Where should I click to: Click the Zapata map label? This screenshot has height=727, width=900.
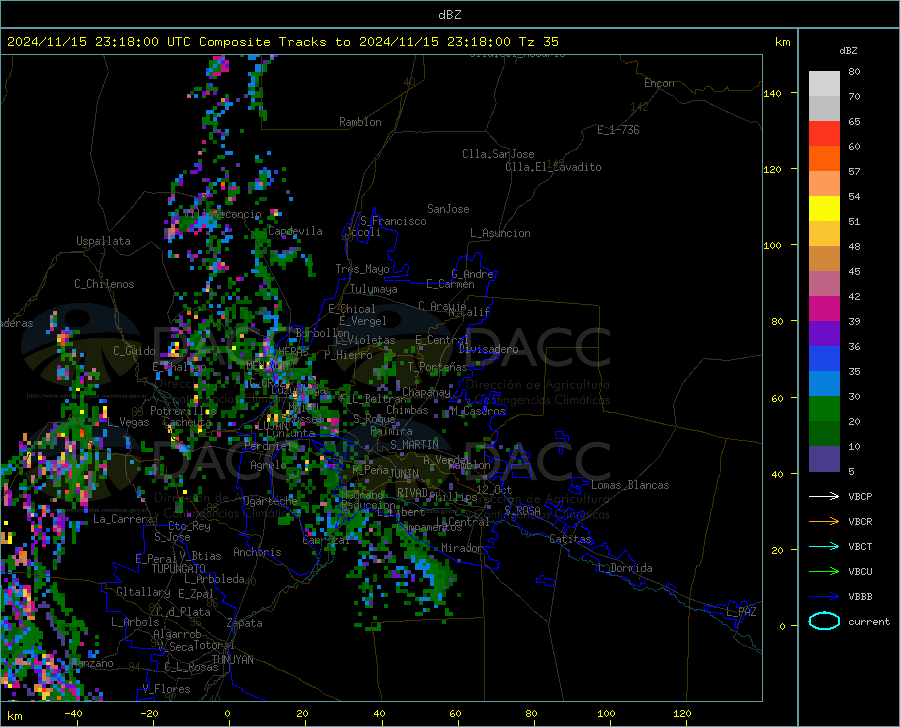(245, 623)
